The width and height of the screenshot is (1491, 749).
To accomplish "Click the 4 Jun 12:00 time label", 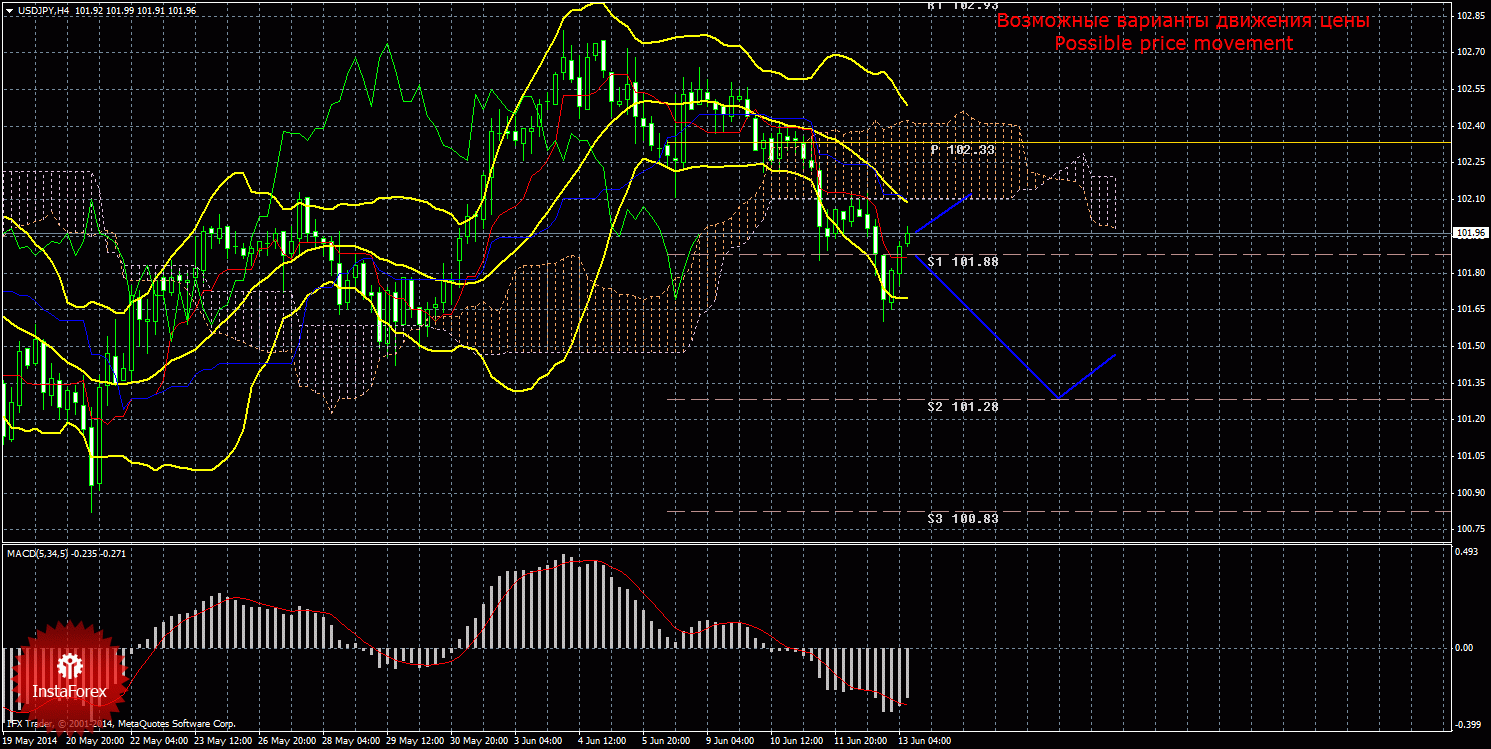I will [x=602, y=741].
